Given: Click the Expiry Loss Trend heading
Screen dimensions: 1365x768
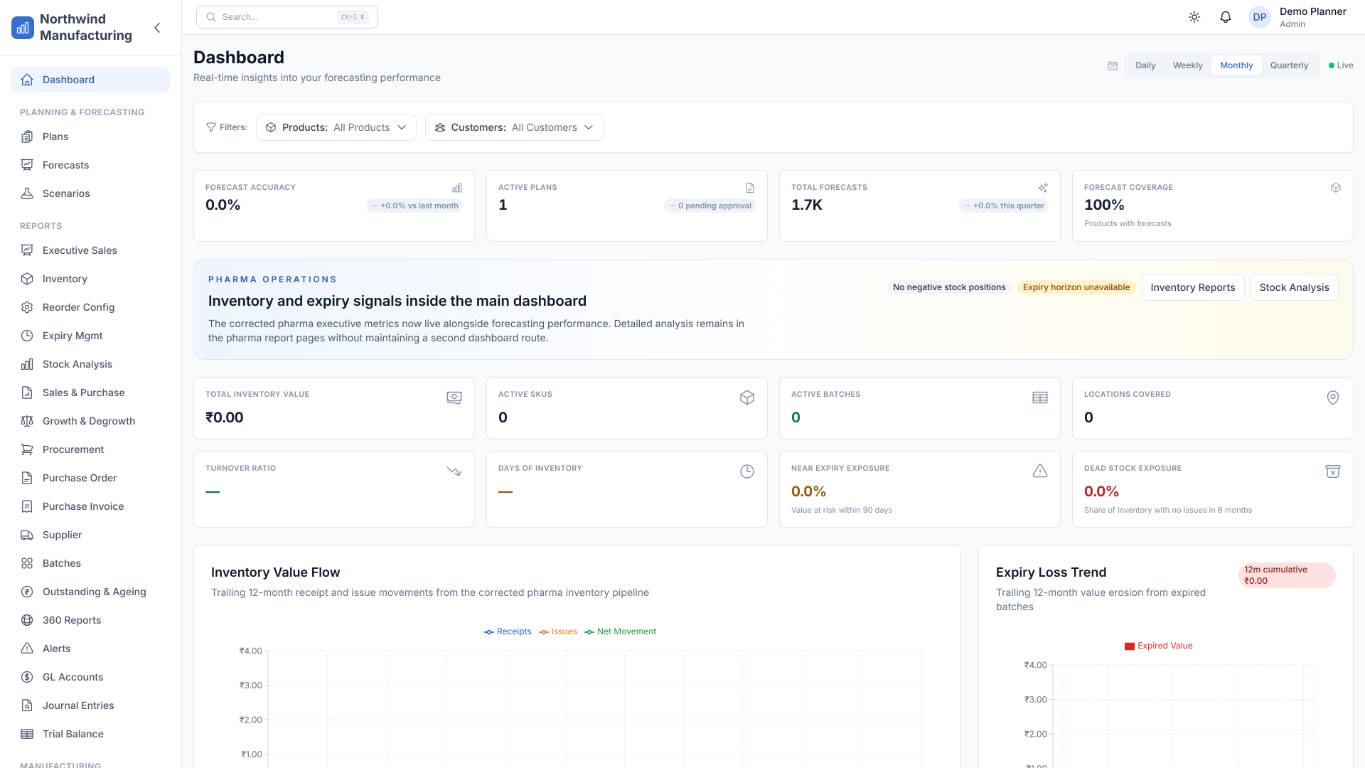Looking at the screenshot, I should click(1051, 572).
